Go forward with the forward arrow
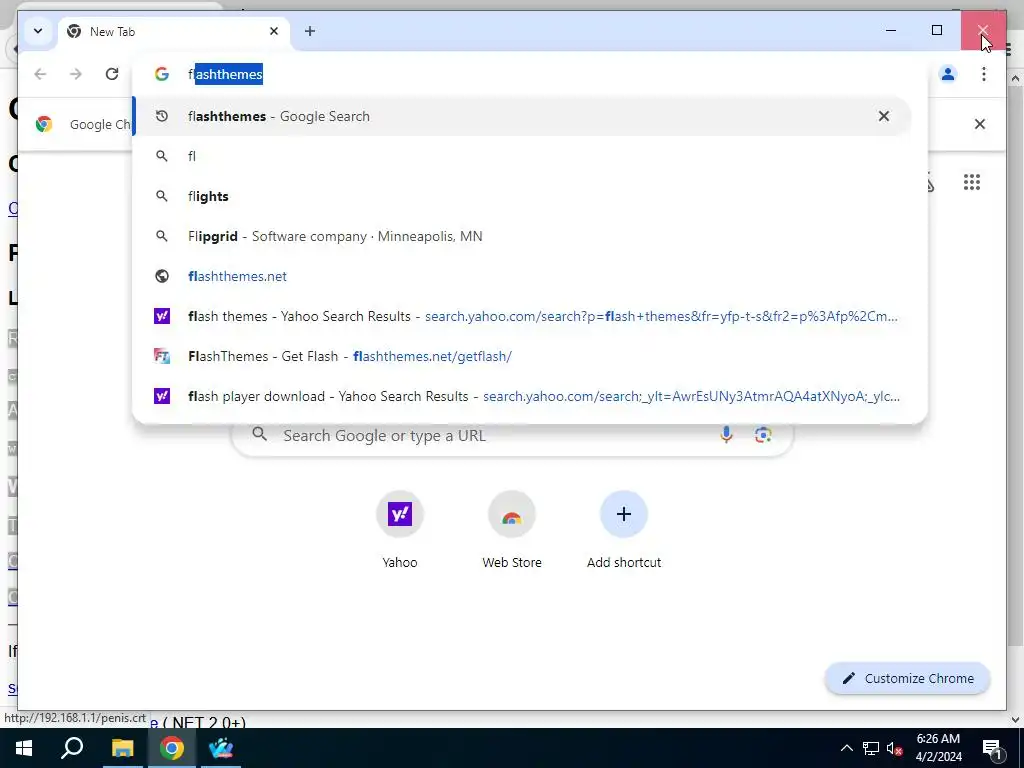Screen dimensions: 1024x768 click(x=76, y=74)
